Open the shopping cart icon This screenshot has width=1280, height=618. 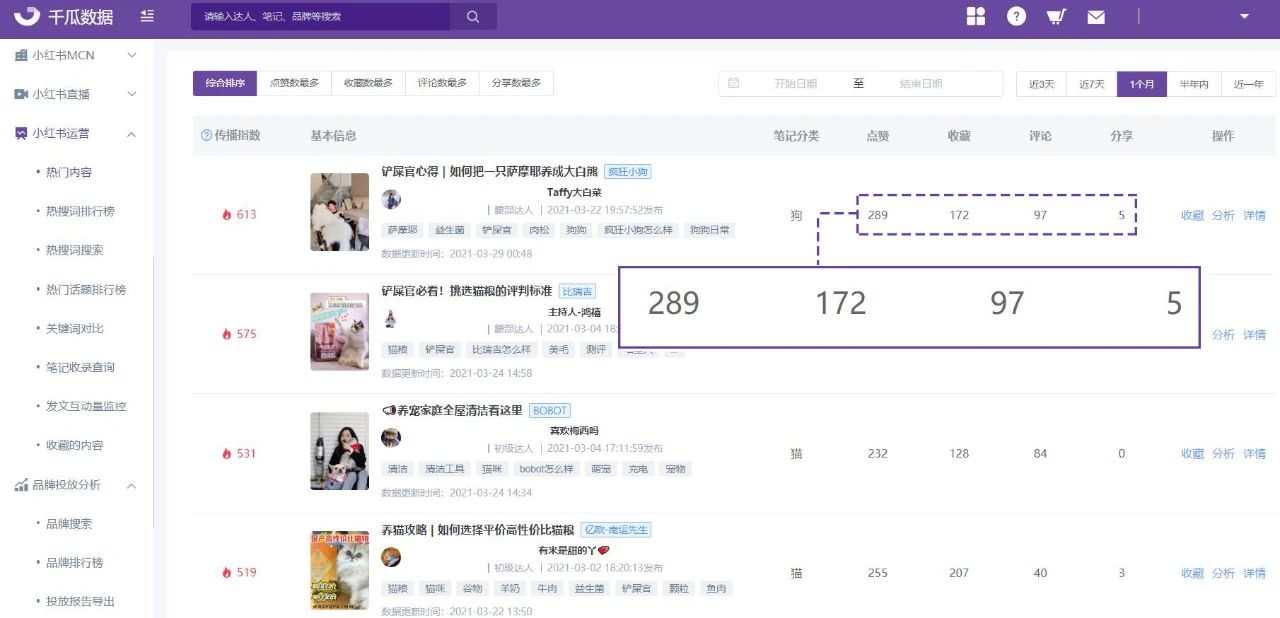(x=1056, y=17)
